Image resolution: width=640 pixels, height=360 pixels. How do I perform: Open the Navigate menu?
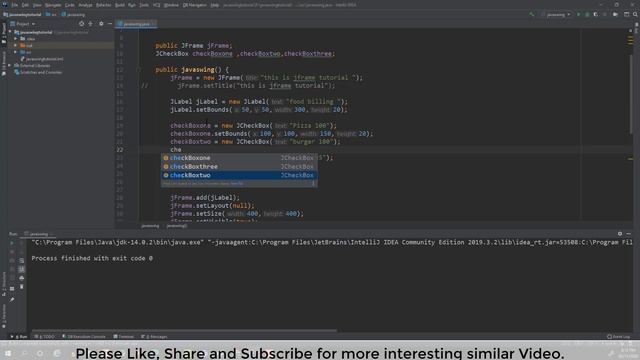pyautogui.click(x=53, y=5)
